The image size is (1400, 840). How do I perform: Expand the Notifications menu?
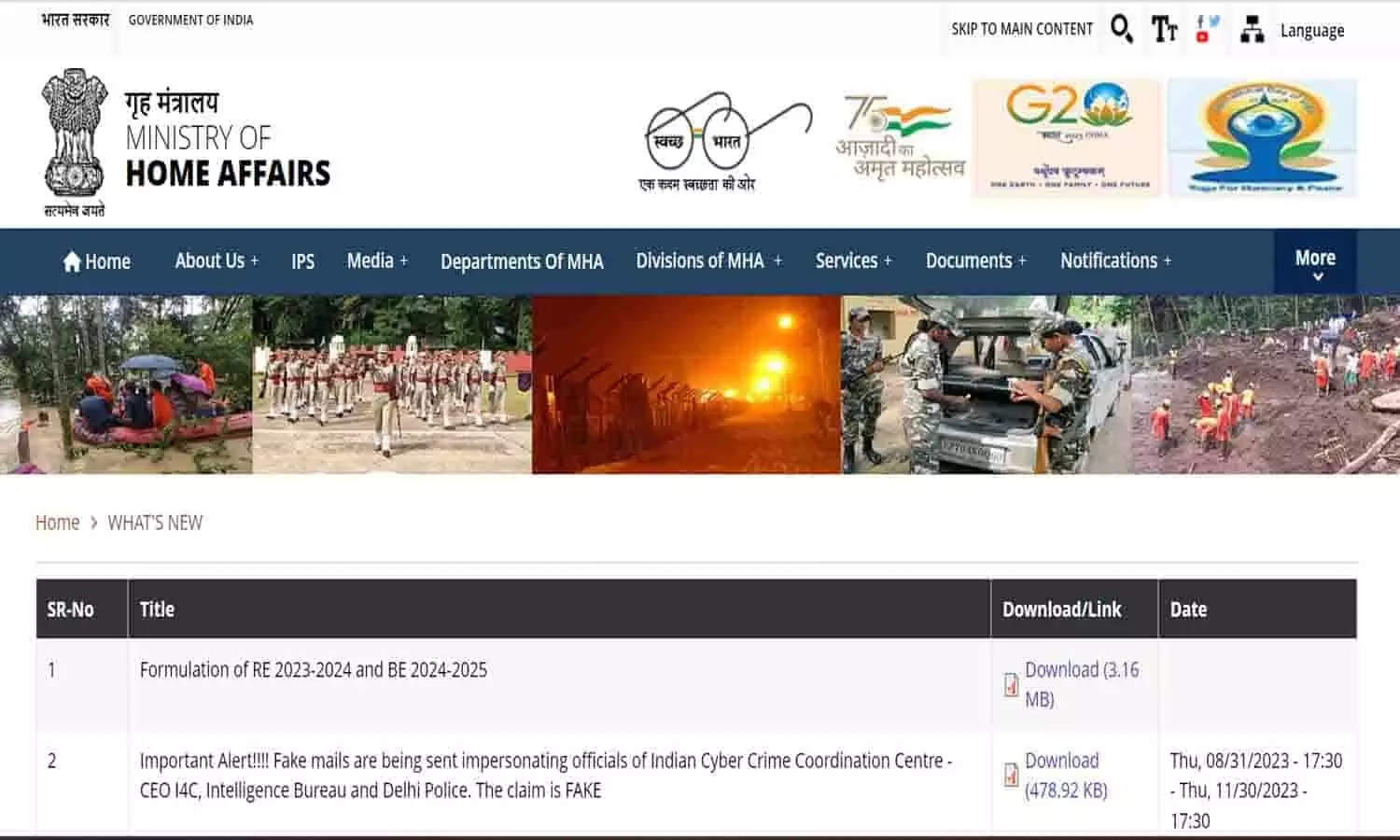coord(1115,261)
